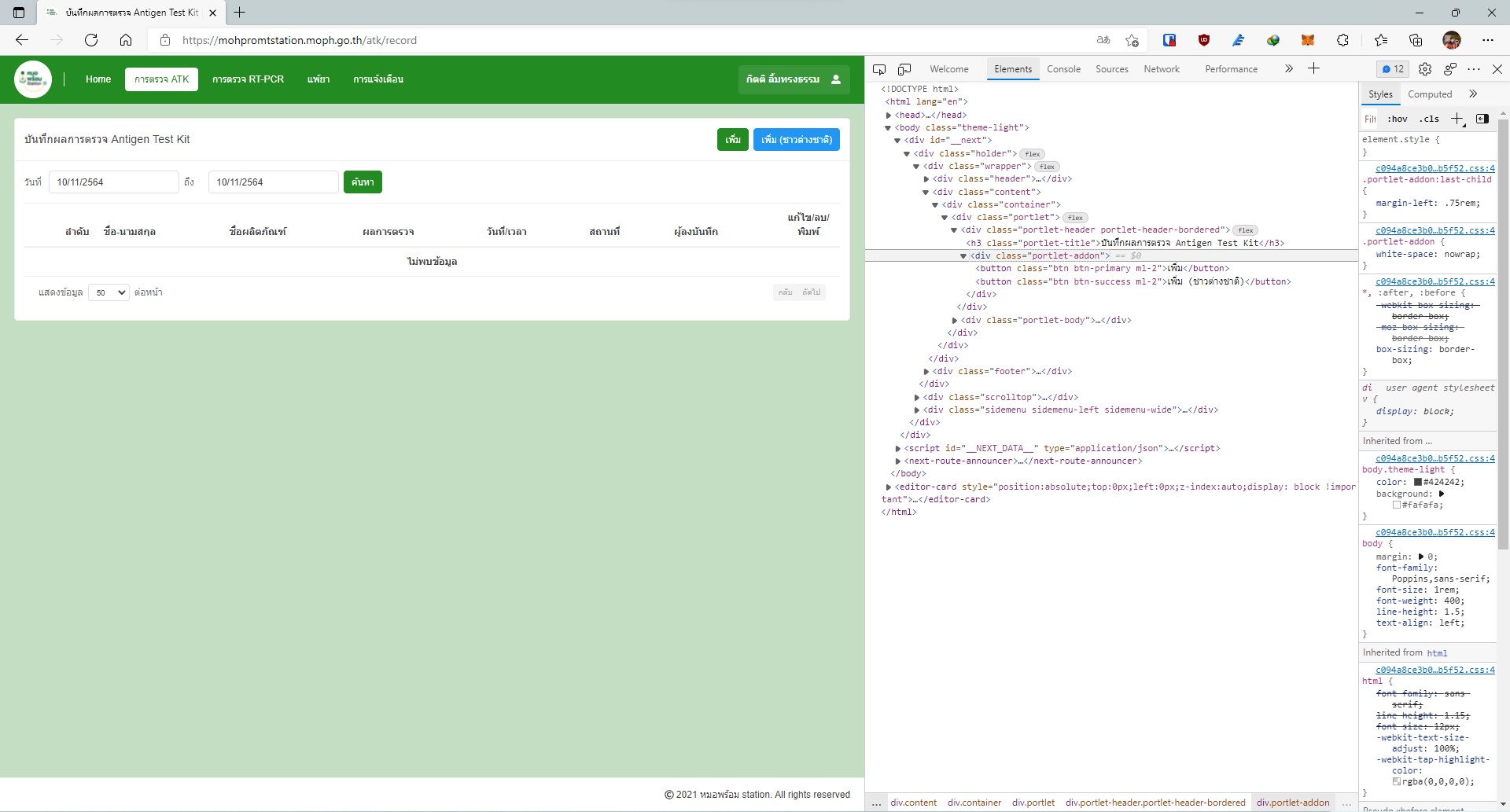Open DevTools settings gear
The image size is (1510, 812).
(1425, 69)
